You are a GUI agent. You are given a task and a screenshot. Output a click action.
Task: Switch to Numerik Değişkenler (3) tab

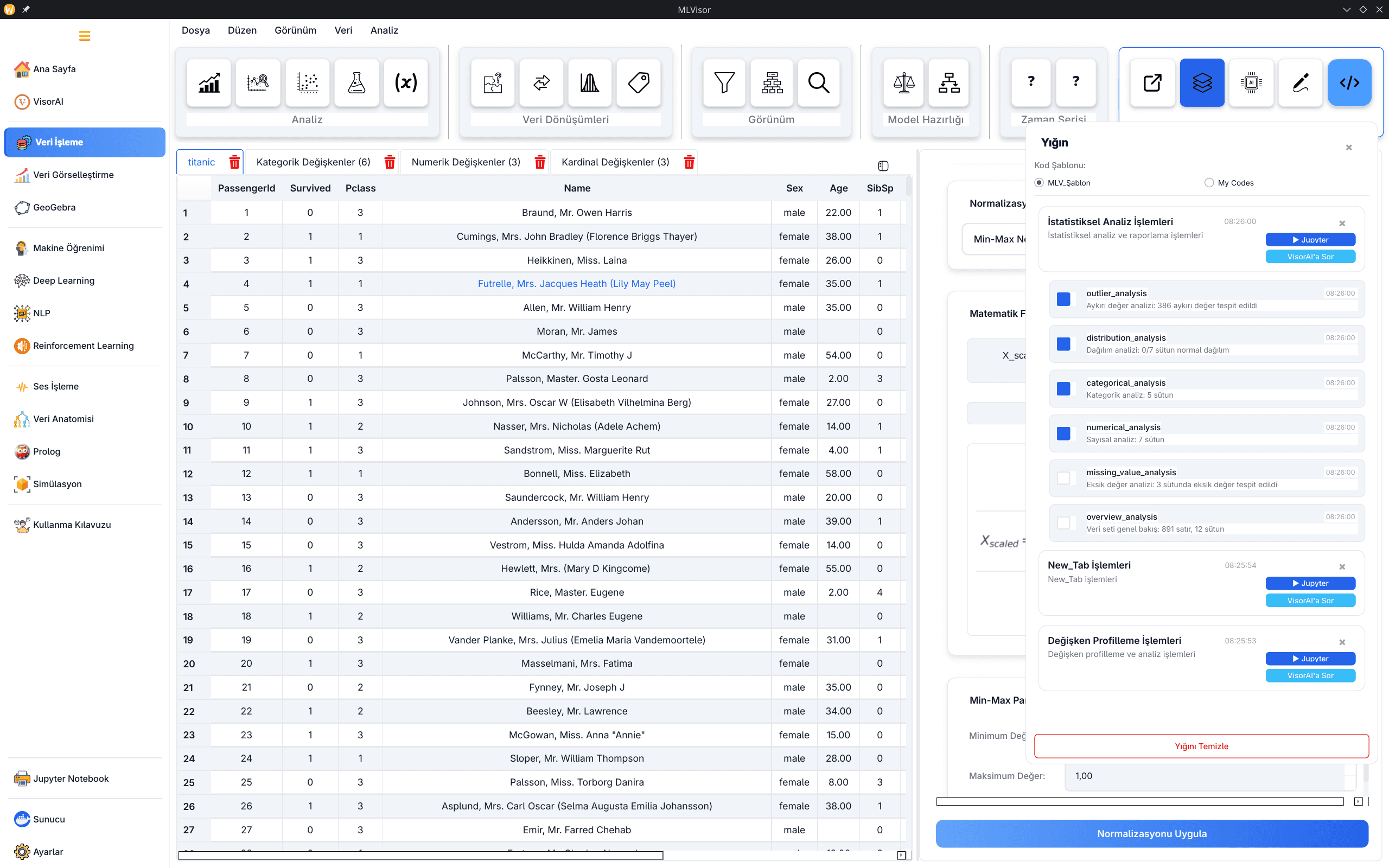coord(466,162)
